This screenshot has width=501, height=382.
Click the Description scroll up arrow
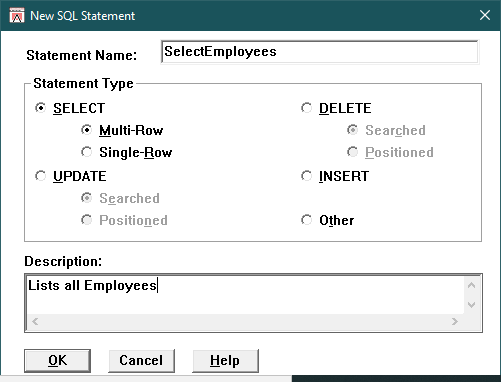point(471,285)
